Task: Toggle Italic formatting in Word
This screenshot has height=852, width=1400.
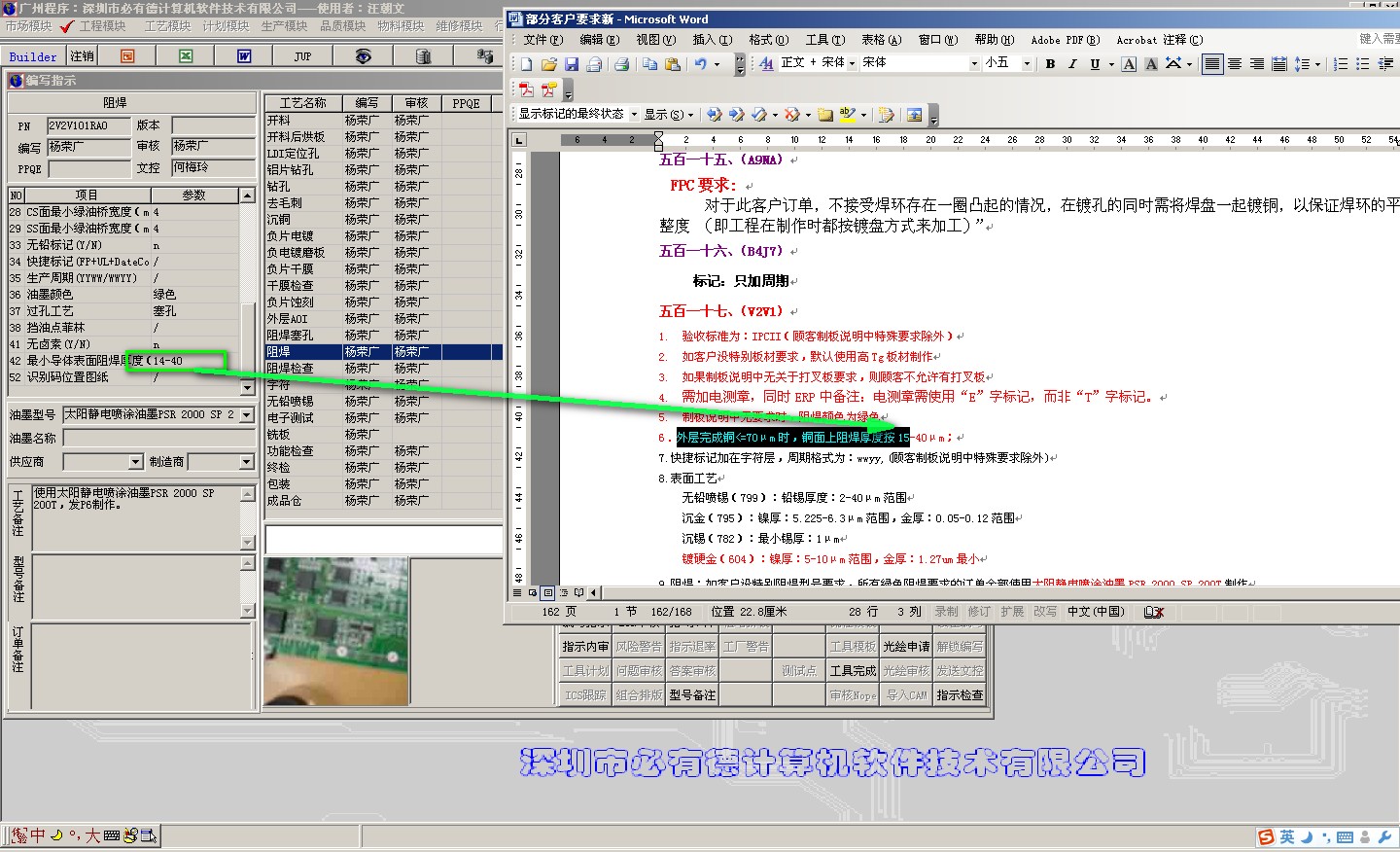Action: point(1072,64)
